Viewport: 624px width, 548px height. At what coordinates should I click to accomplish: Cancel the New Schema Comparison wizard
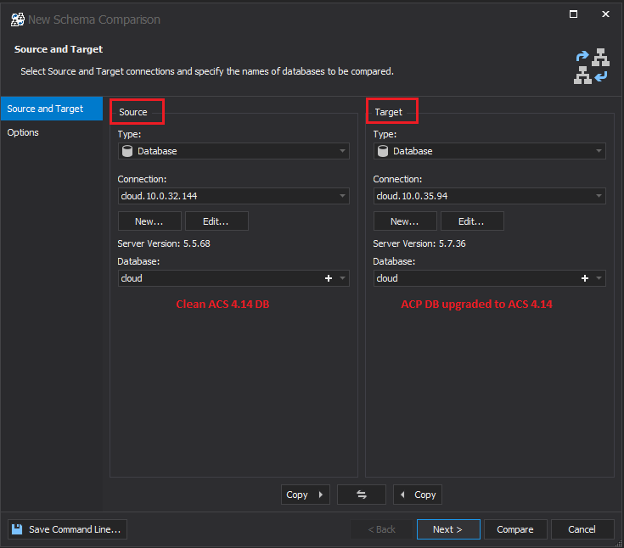[582, 529]
